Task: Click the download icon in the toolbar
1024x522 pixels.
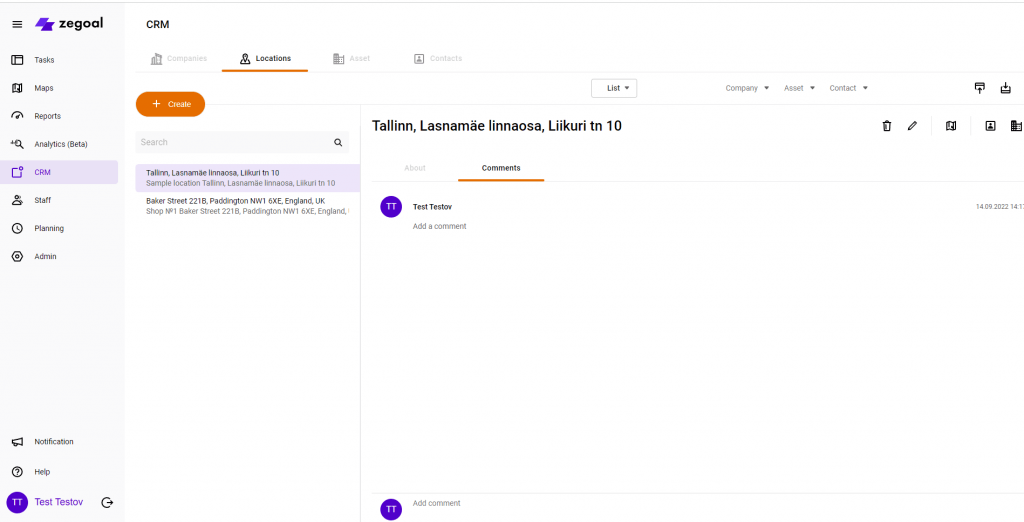Action: pyautogui.click(x=1006, y=88)
